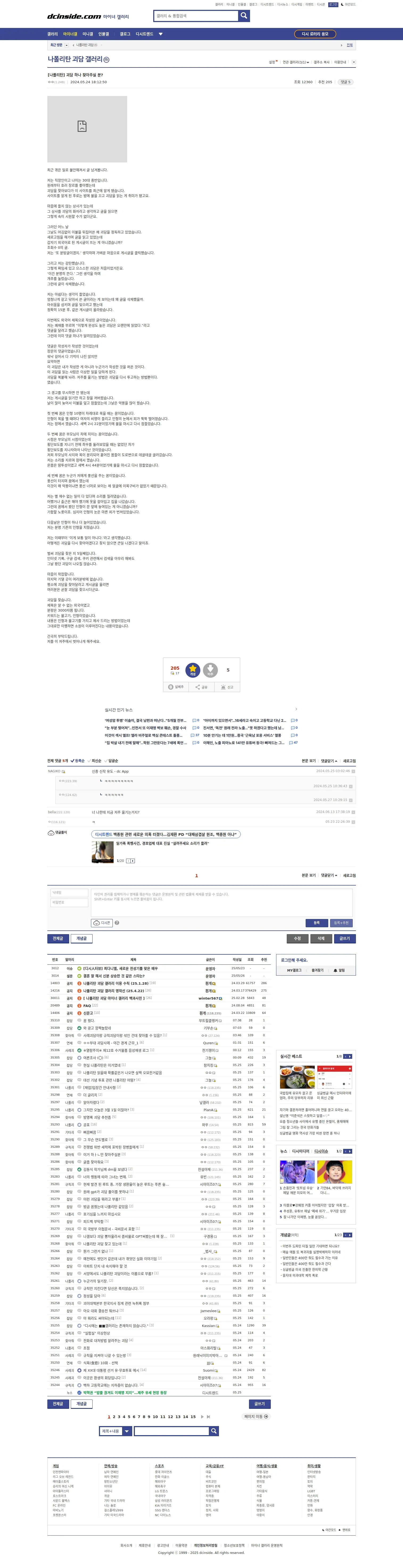Click the 신고 report icon button
Viewport: 403px width, 1568px height.
pos(227,687)
